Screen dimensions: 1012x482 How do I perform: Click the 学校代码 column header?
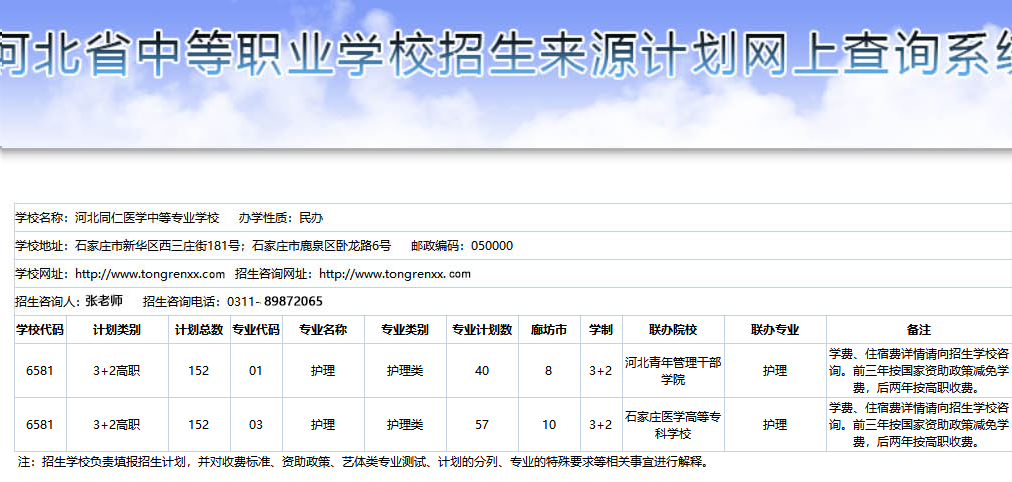[x=40, y=330]
